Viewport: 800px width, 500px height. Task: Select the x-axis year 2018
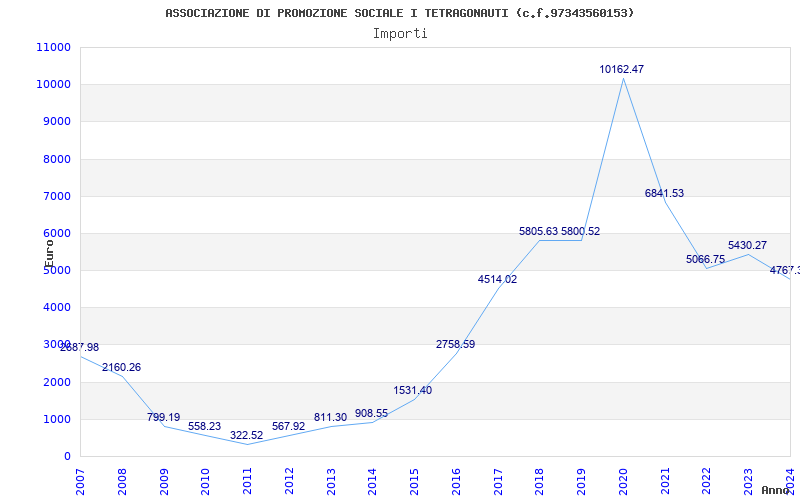pos(540,482)
